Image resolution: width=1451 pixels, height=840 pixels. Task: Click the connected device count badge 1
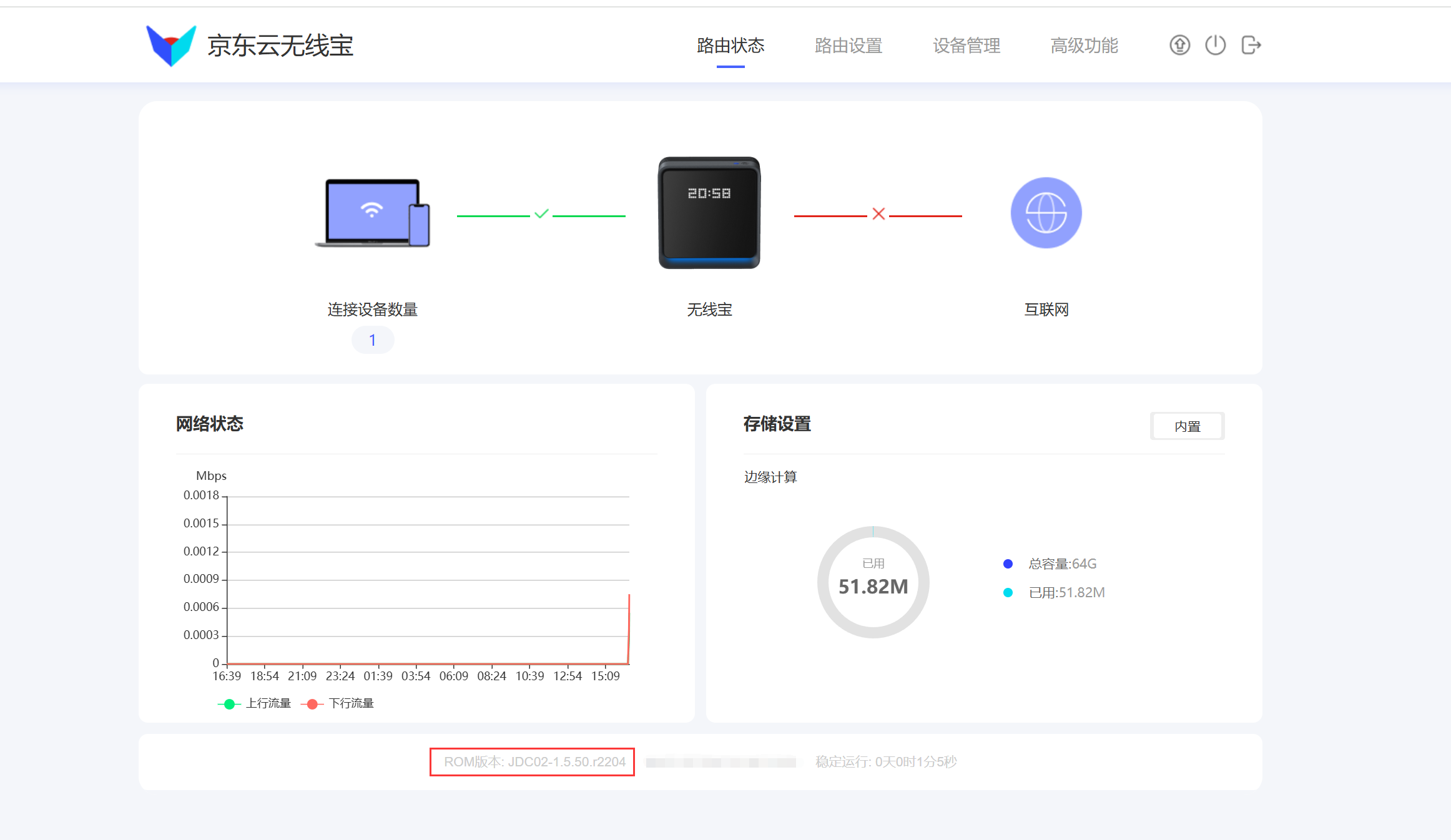(x=373, y=340)
